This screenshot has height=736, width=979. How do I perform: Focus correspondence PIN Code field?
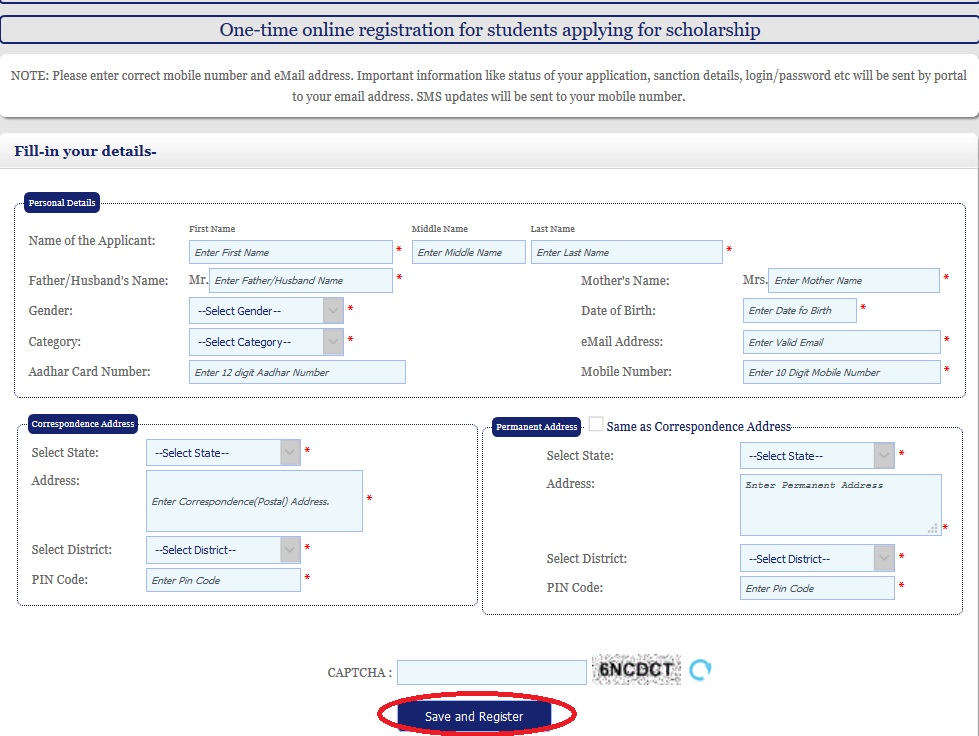224,580
